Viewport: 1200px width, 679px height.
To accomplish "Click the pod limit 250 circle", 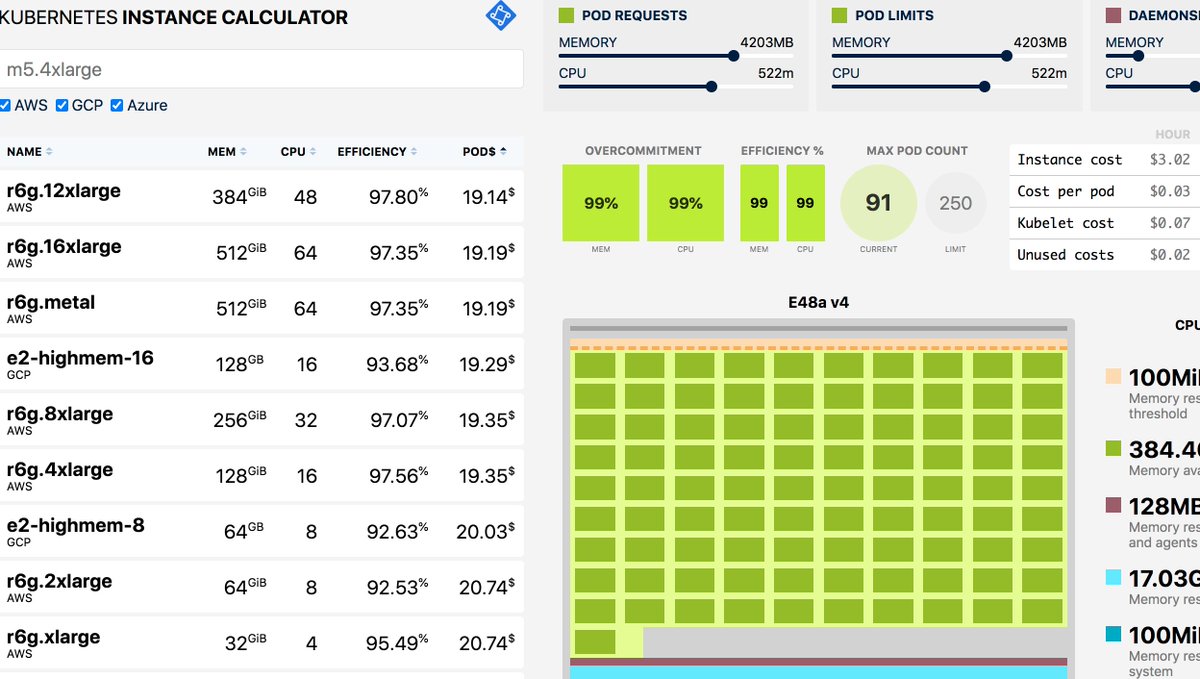I will coord(955,203).
